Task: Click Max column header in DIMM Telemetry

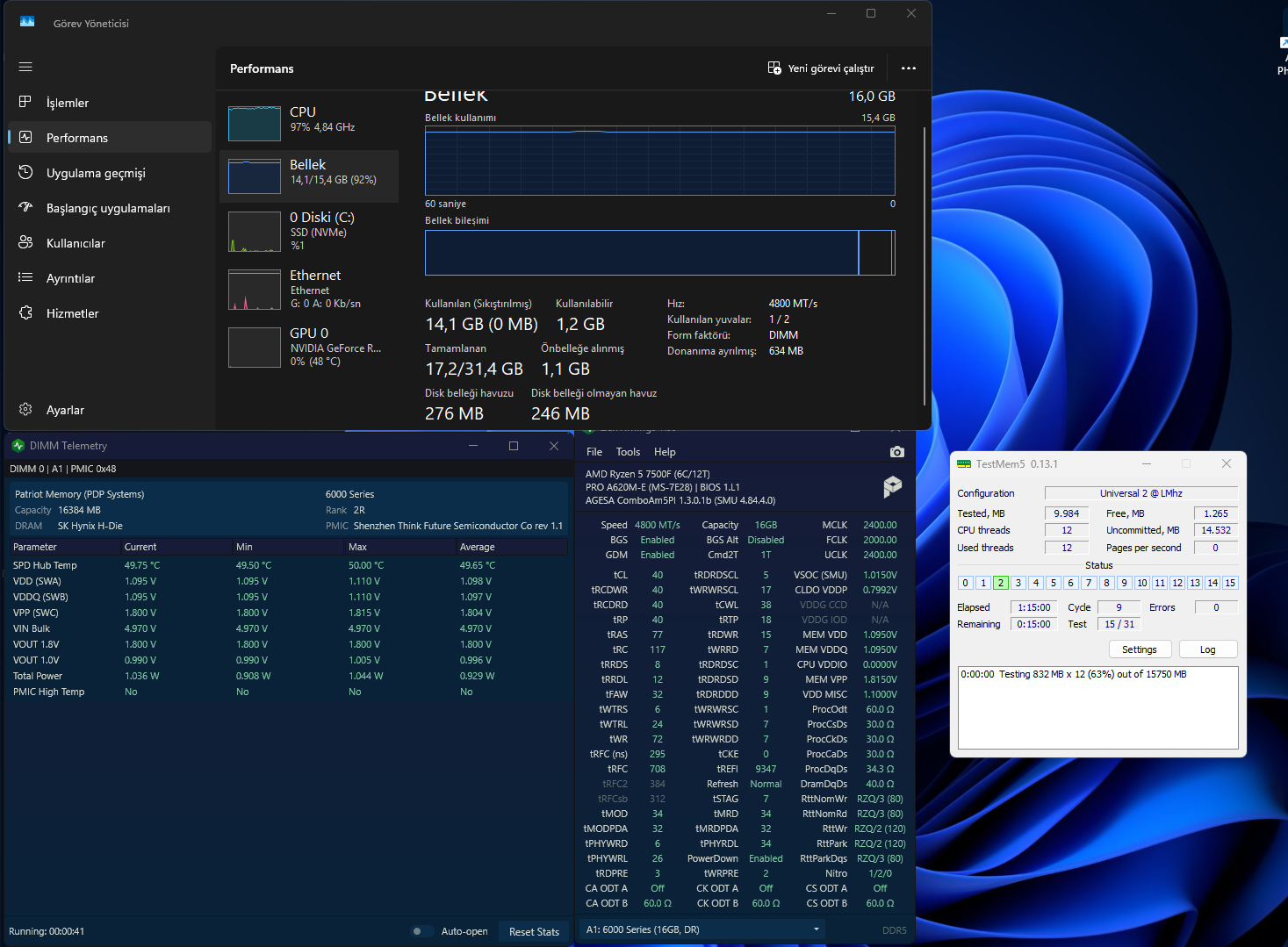Action: (399, 547)
